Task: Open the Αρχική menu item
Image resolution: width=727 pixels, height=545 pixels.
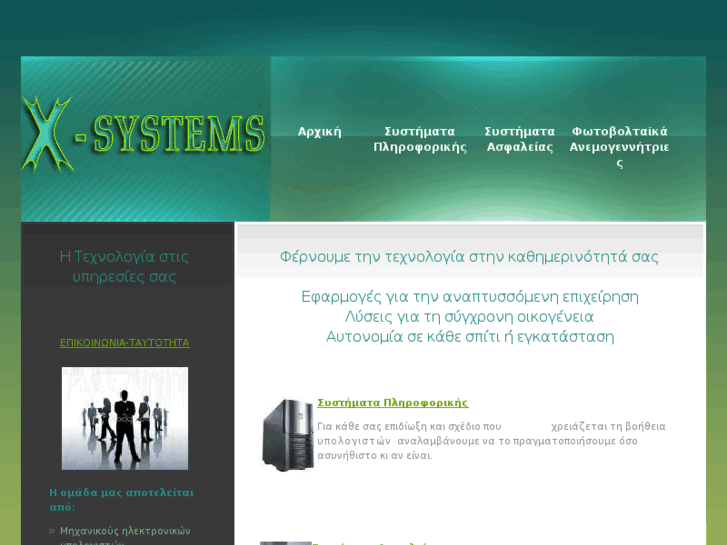Action: point(319,132)
